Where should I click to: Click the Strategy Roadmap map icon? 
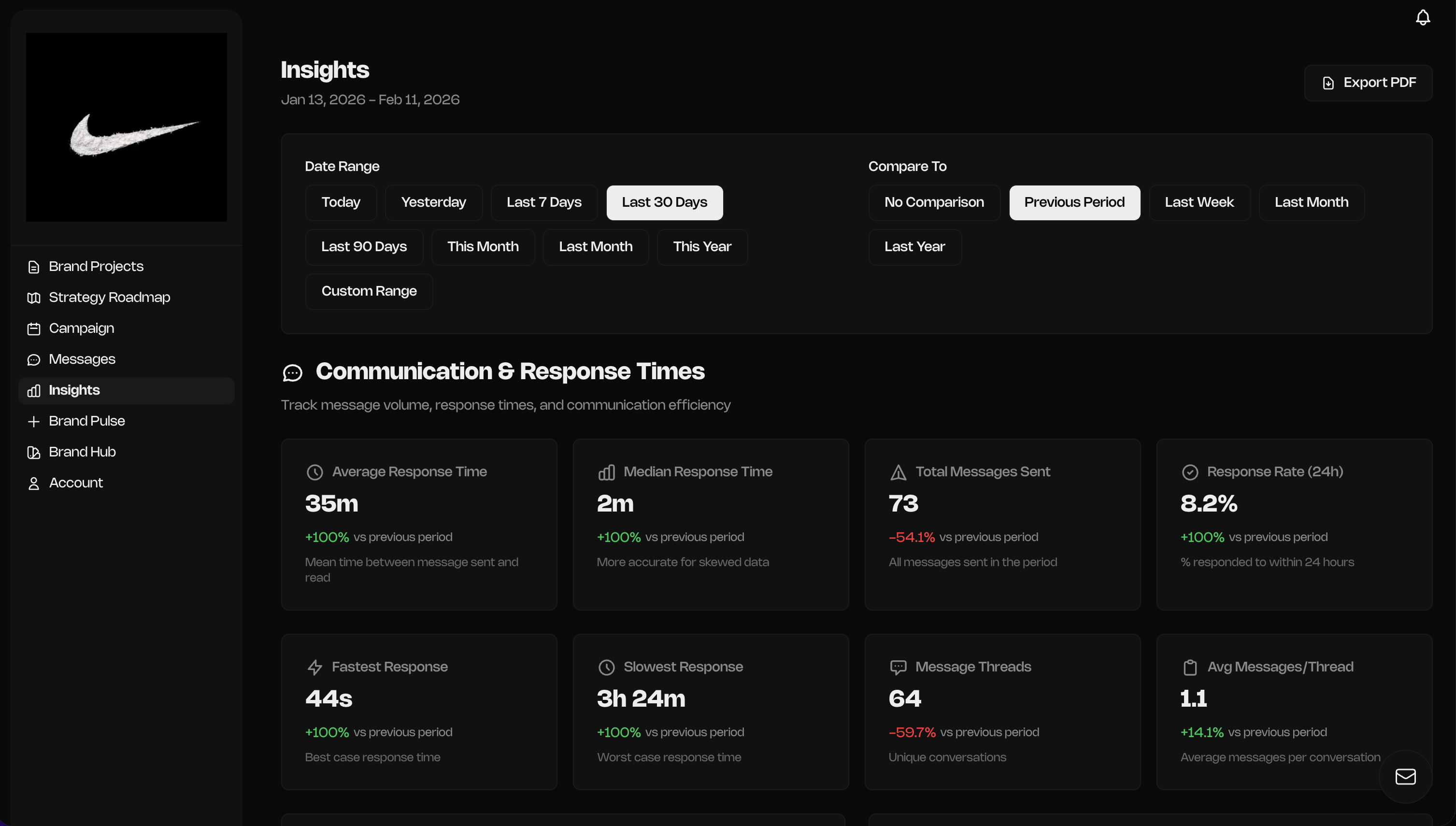[x=33, y=298]
